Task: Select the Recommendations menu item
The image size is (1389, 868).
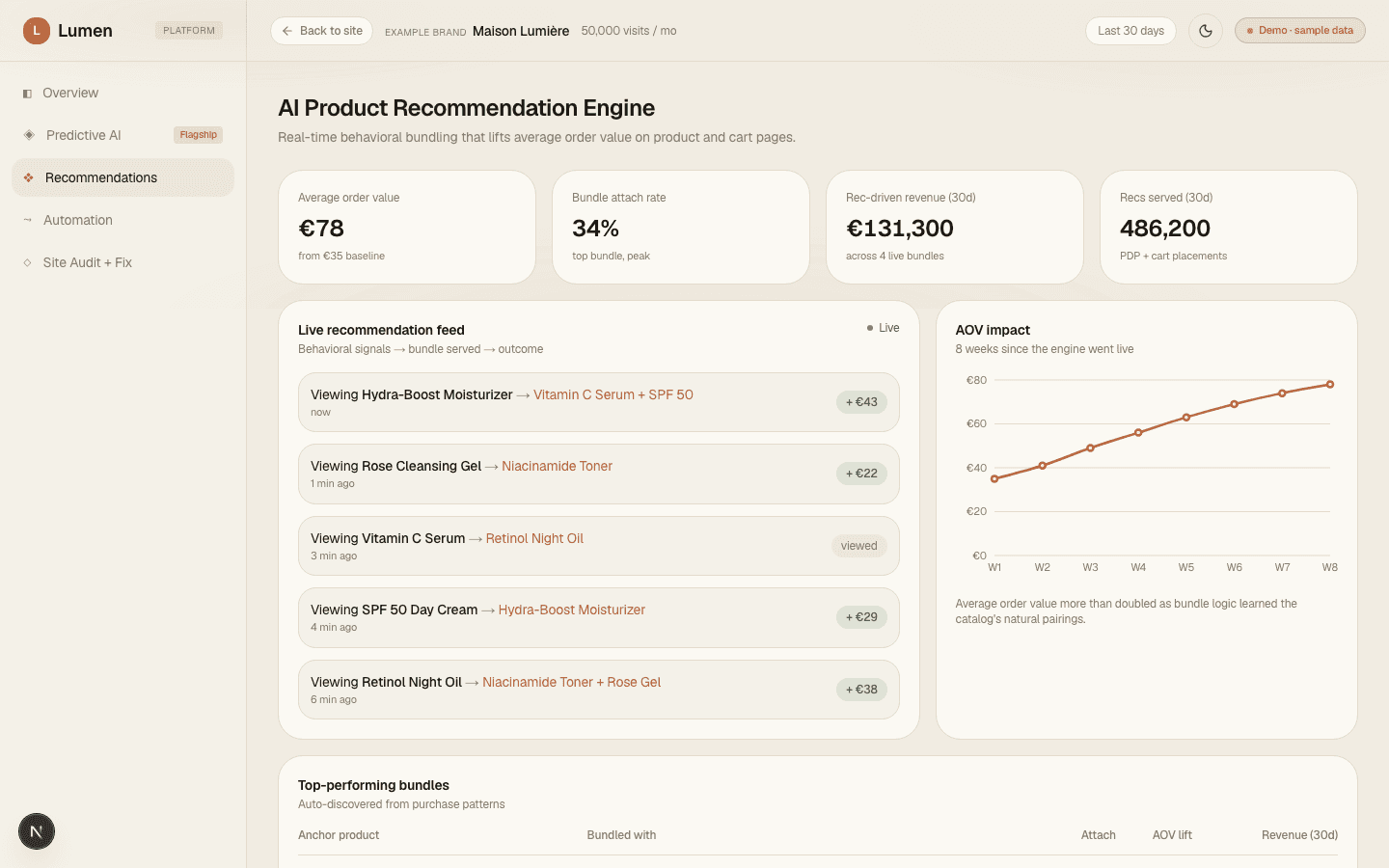Action: click(123, 177)
